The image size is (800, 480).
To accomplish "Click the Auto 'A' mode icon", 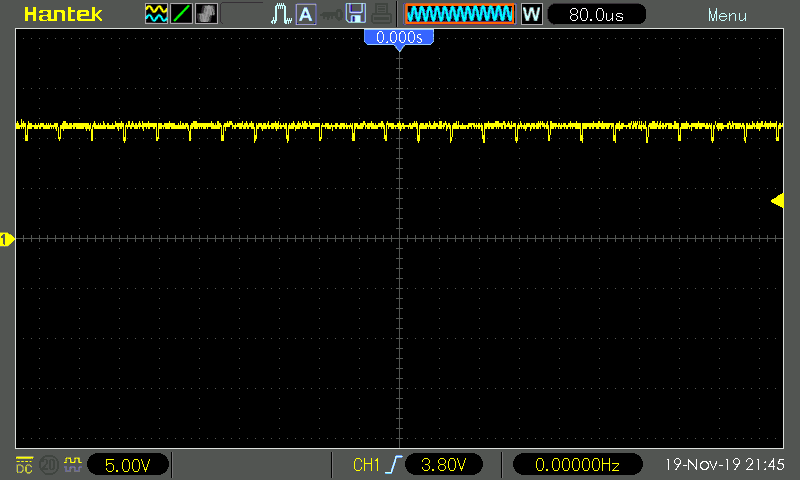I will (305, 14).
